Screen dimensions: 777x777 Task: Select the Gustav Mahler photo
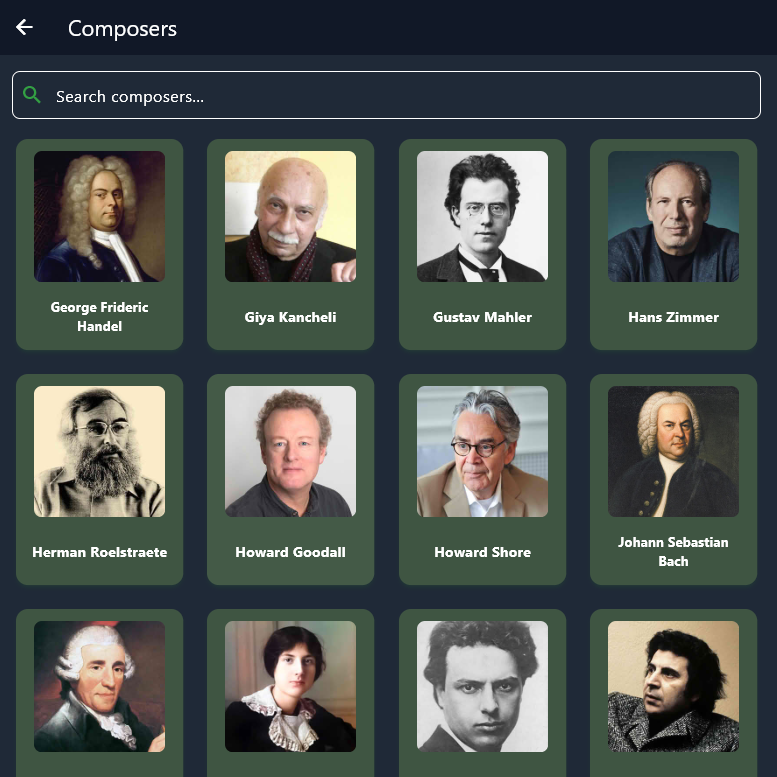tap(482, 217)
